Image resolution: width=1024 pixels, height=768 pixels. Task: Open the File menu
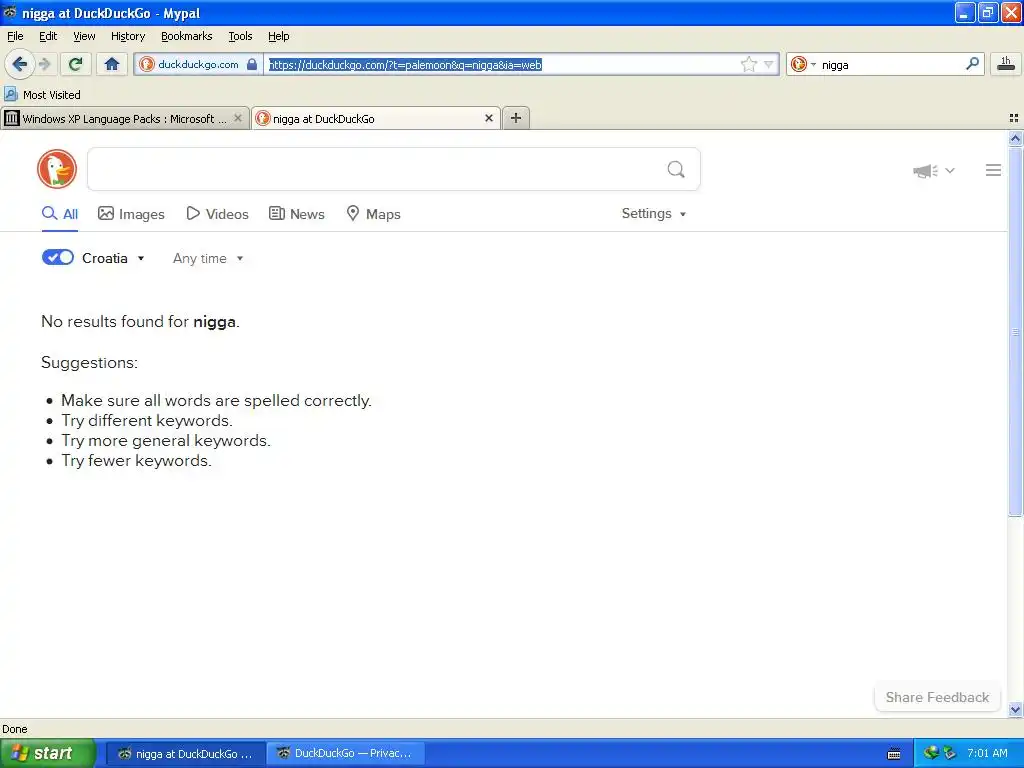[x=15, y=36]
